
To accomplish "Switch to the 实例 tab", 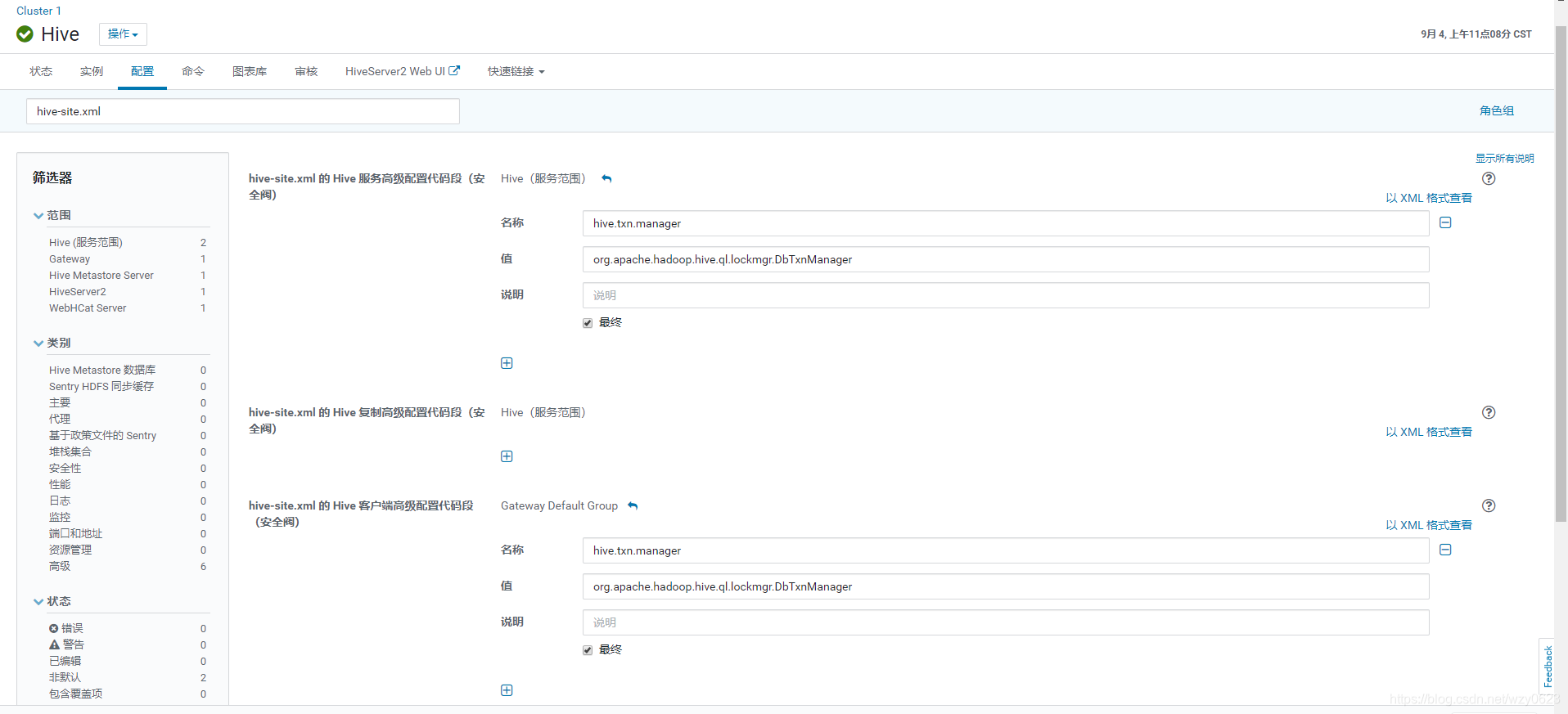I will (92, 71).
